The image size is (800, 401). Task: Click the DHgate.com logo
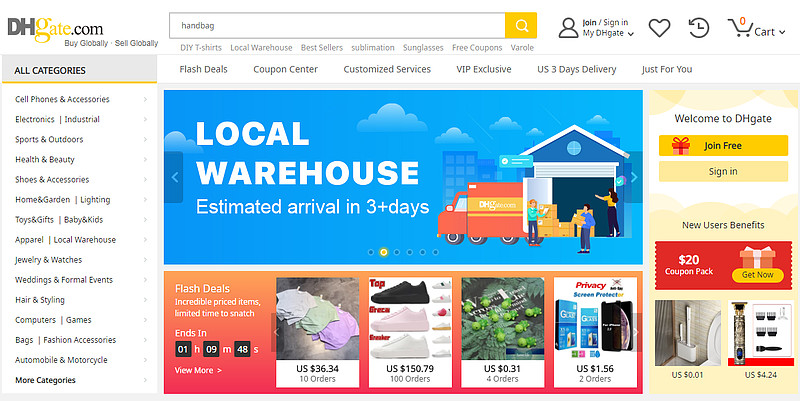55,29
